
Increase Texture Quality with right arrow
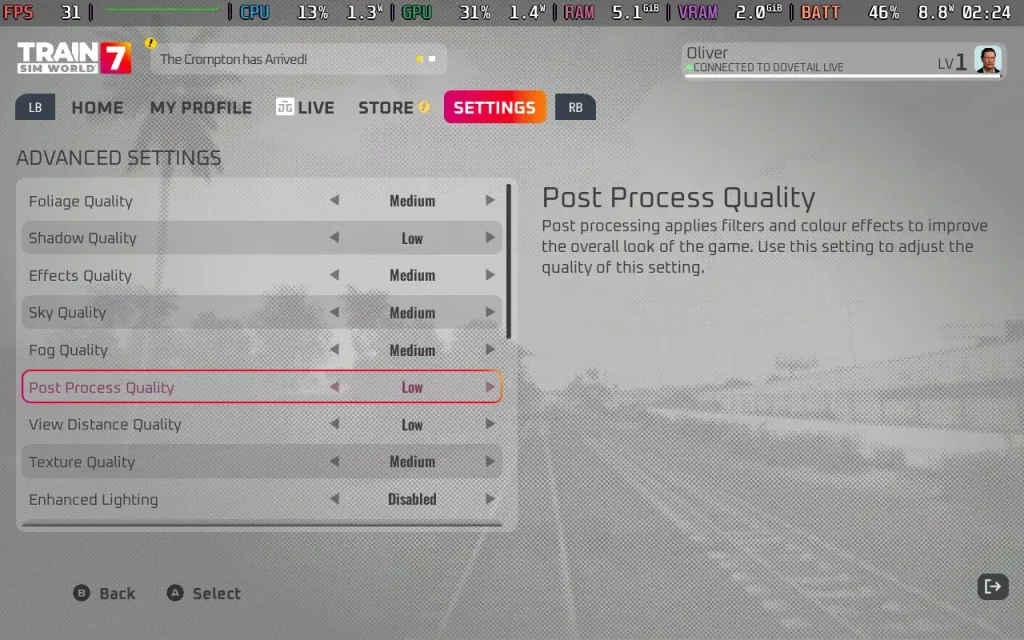point(490,462)
